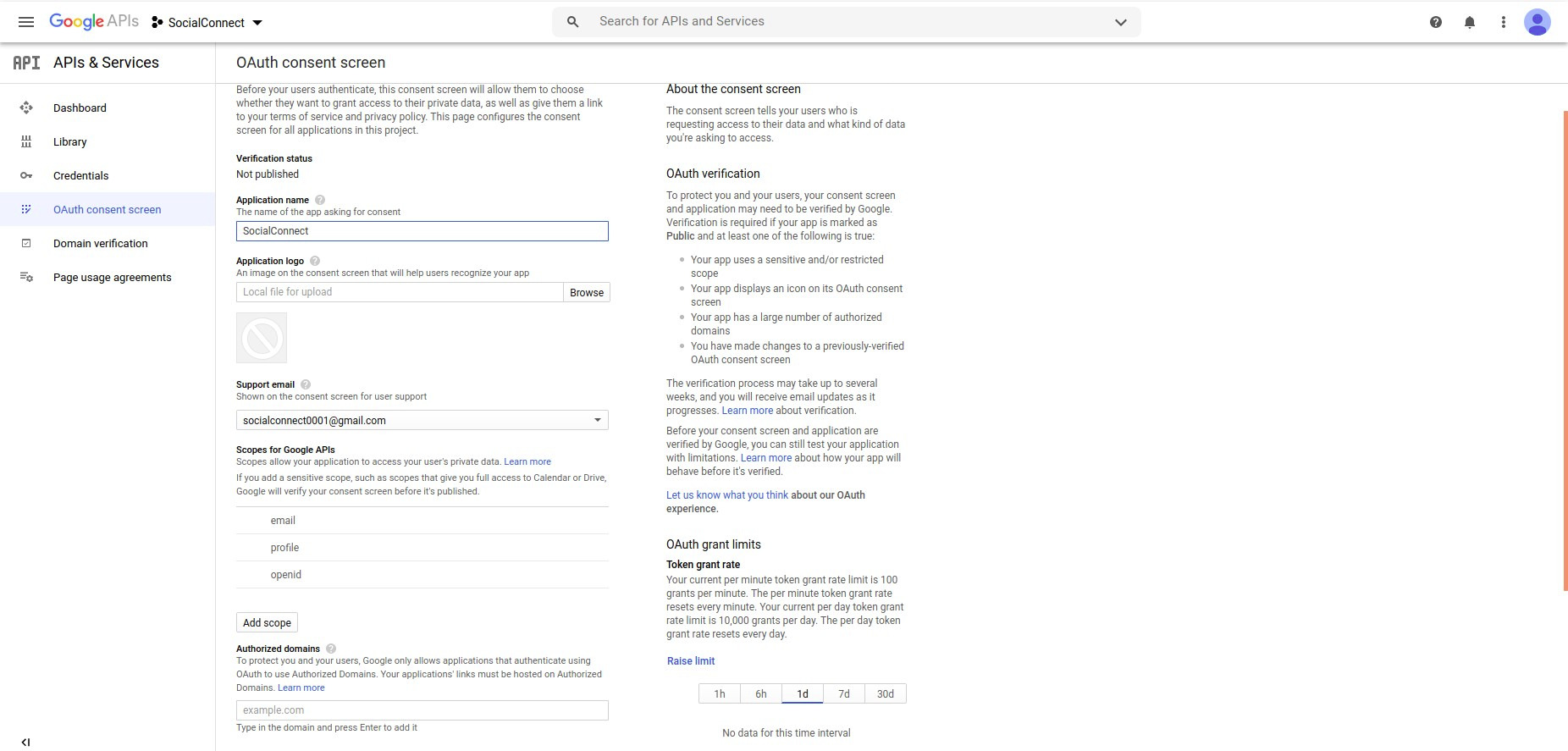Click the OAuth consent screen page title

point(311,63)
